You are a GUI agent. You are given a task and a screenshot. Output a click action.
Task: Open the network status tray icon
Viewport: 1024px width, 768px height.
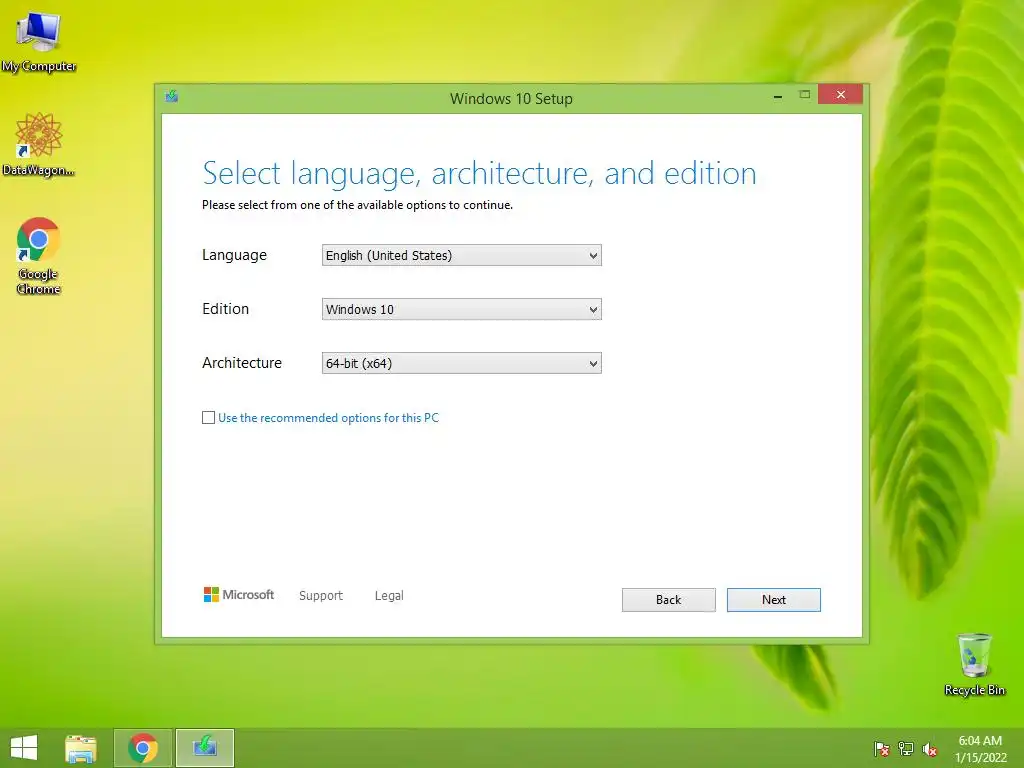[906, 749]
